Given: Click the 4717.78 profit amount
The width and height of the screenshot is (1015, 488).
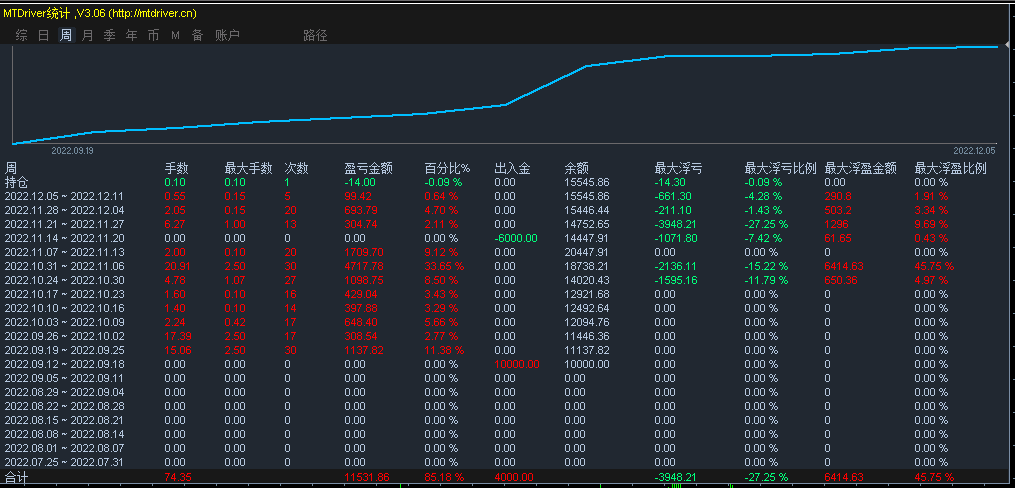Looking at the screenshot, I should coord(364,266).
